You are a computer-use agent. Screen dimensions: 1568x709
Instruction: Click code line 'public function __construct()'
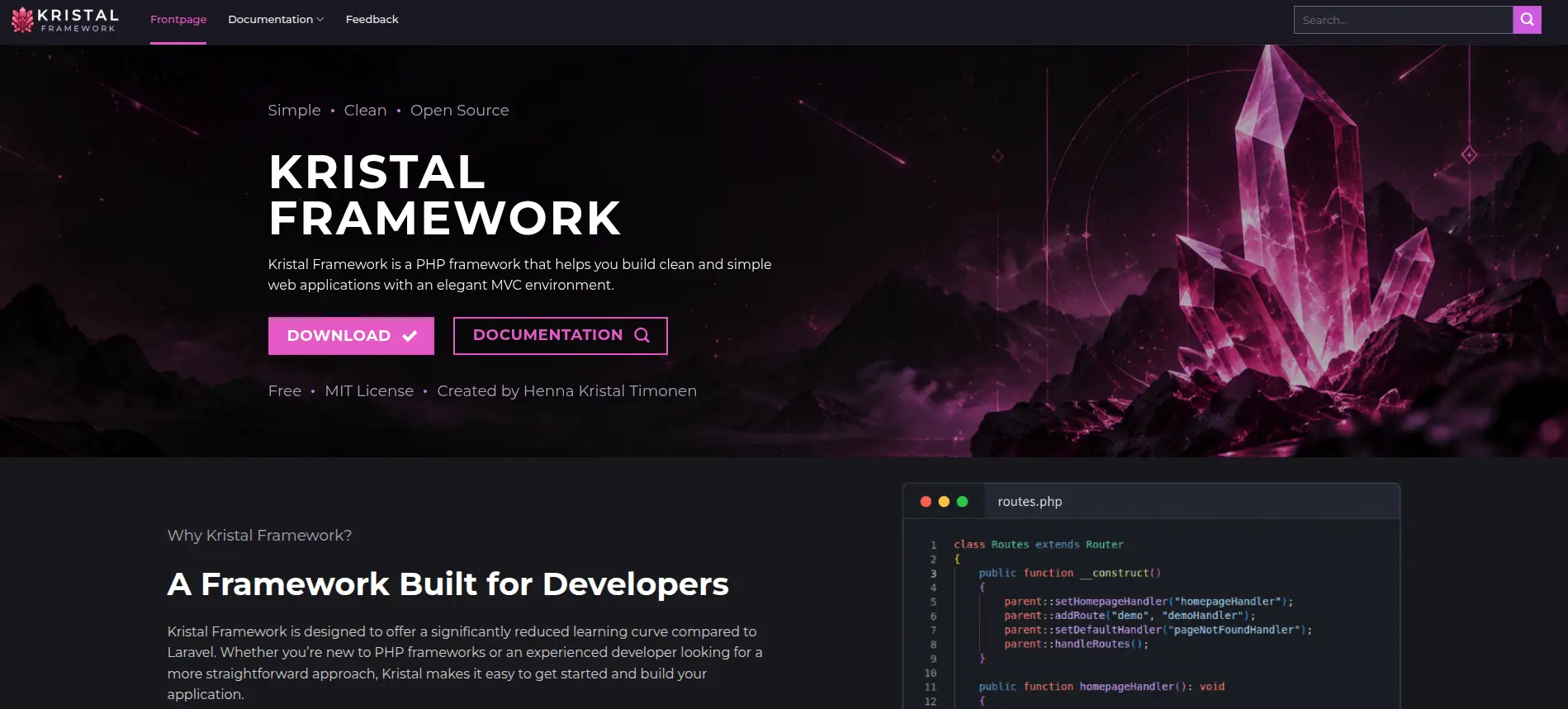[1069, 573]
